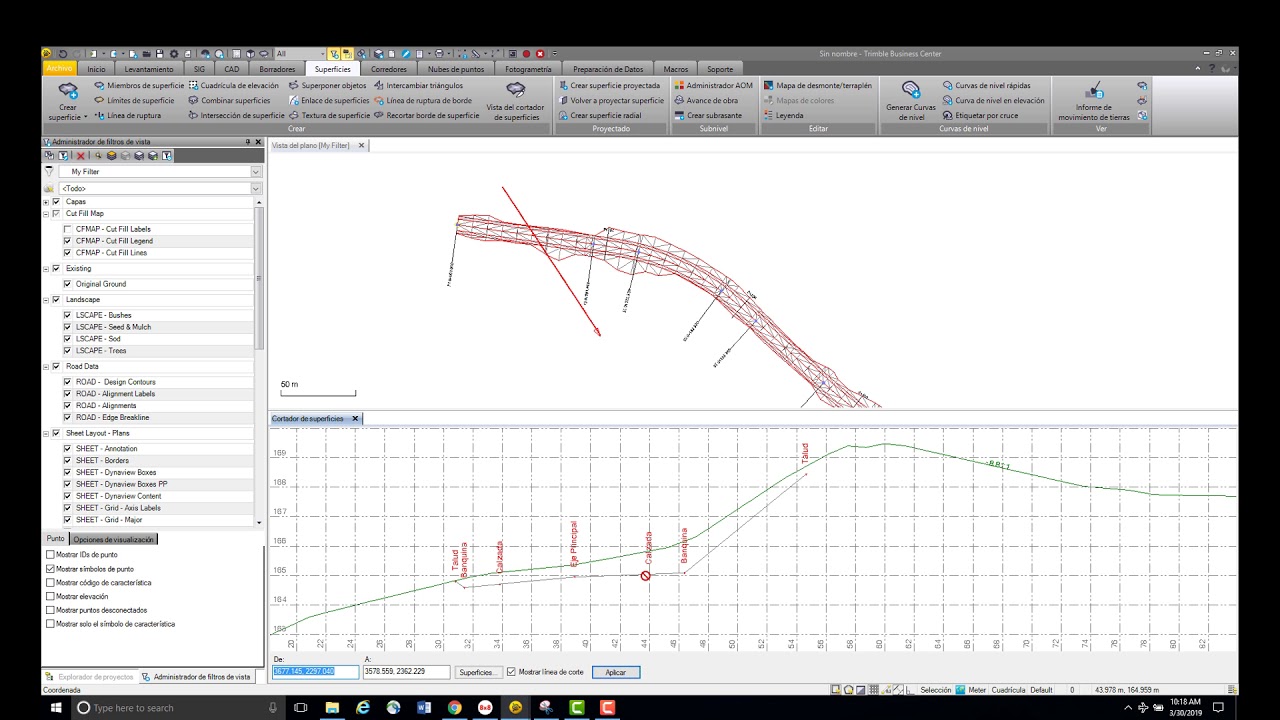Open Recortar borde de superficie tool
The image size is (1280, 720).
(x=426, y=116)
